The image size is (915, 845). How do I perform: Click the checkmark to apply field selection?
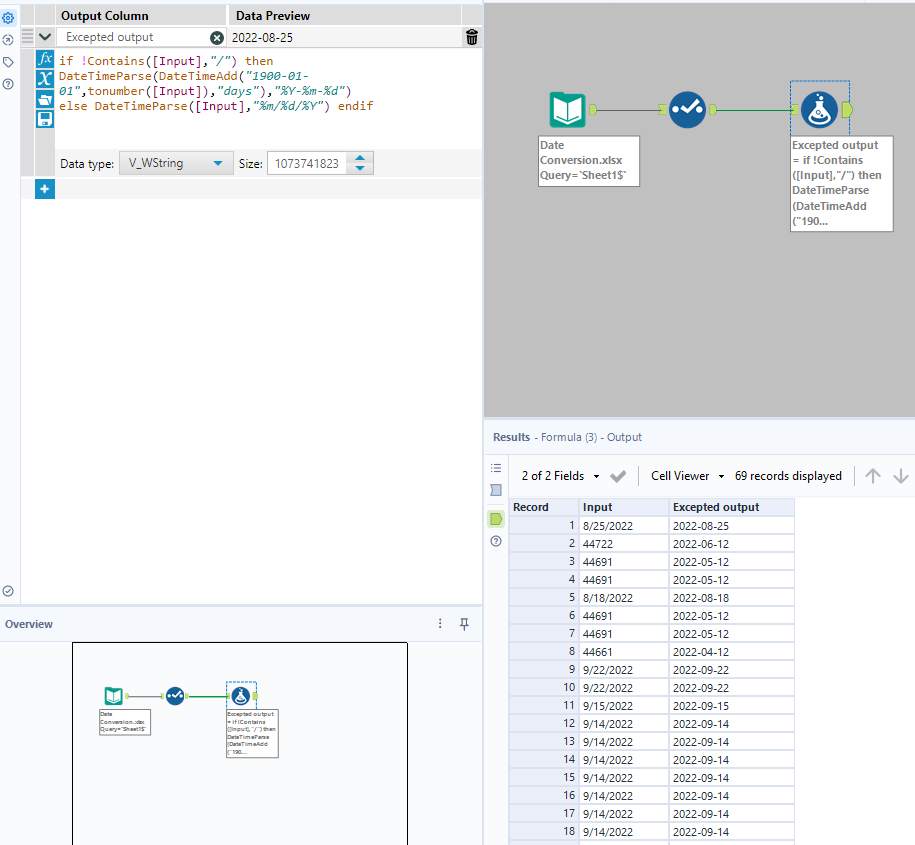tap(618, 475)
